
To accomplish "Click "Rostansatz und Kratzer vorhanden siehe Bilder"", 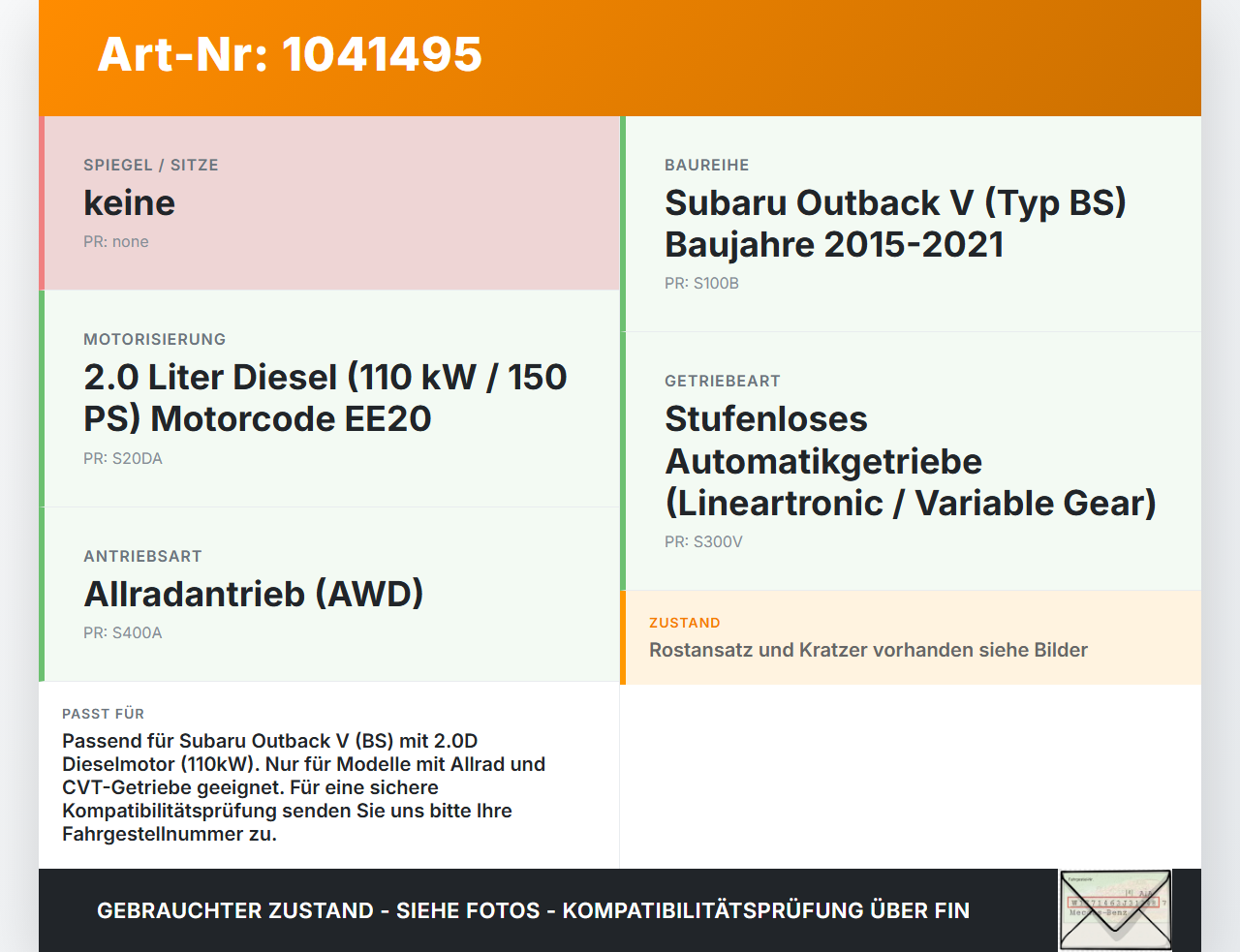I will [x=869, y=650].
